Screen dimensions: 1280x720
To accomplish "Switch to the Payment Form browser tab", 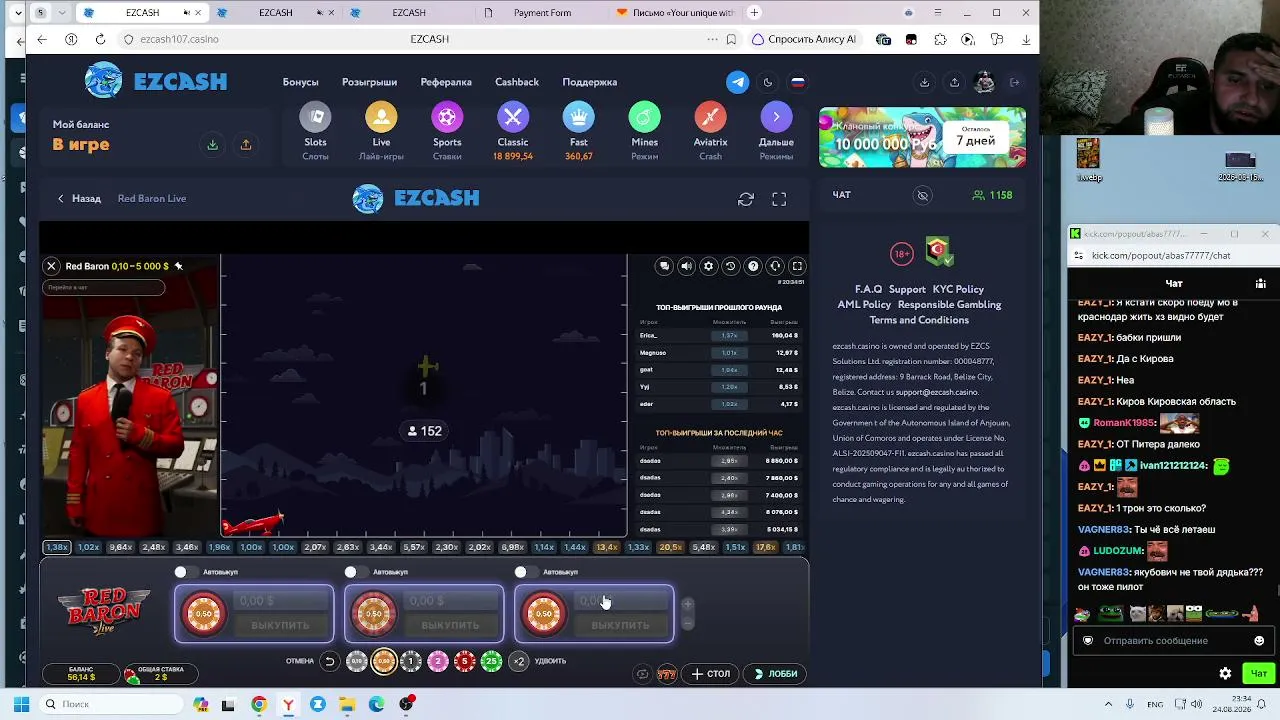I will tap(540, 13).
